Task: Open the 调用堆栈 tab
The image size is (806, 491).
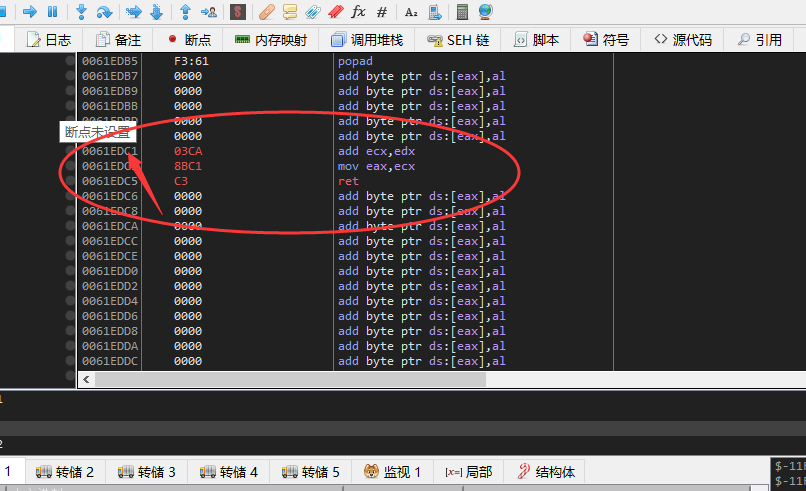Action: [367, 40]
